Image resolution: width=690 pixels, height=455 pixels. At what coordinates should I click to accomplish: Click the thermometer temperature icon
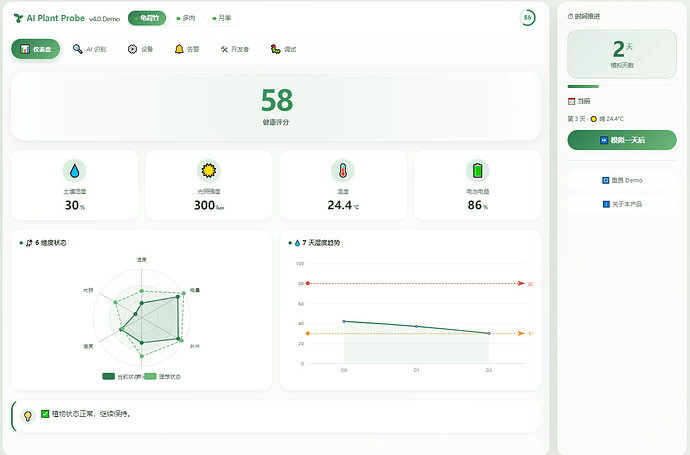343,171
